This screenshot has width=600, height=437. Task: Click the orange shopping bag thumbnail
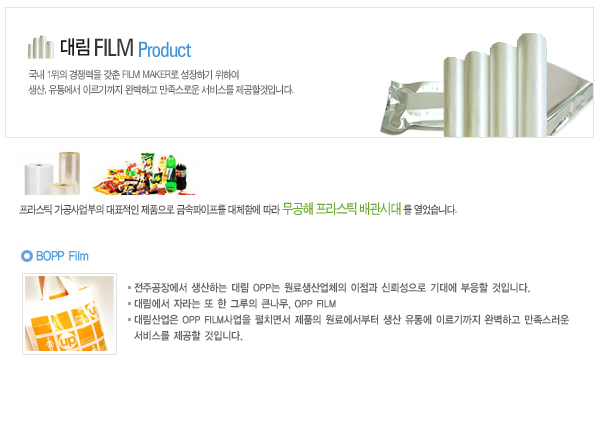(x=69, y=314)
